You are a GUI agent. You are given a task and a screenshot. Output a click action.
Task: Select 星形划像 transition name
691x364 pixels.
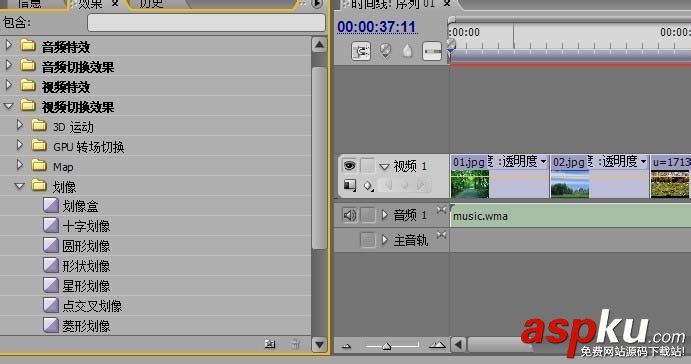[86, 286]
